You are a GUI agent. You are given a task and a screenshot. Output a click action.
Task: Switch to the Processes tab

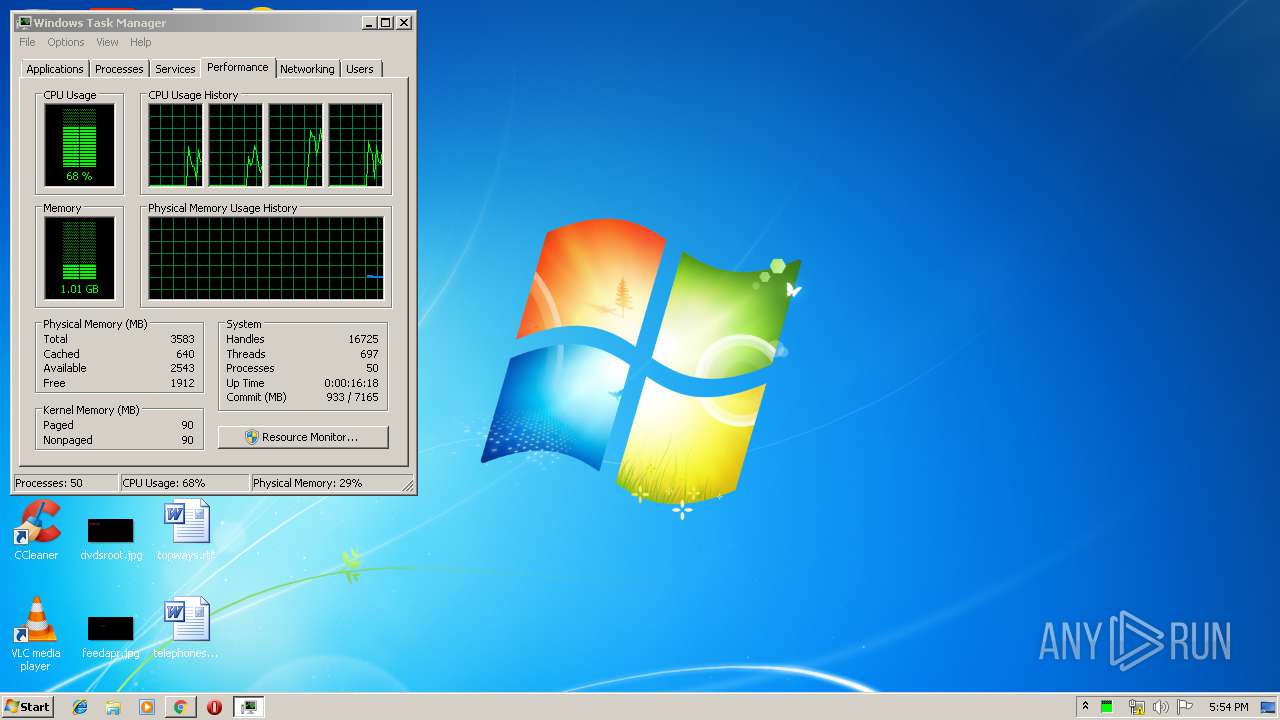[119, 69]
